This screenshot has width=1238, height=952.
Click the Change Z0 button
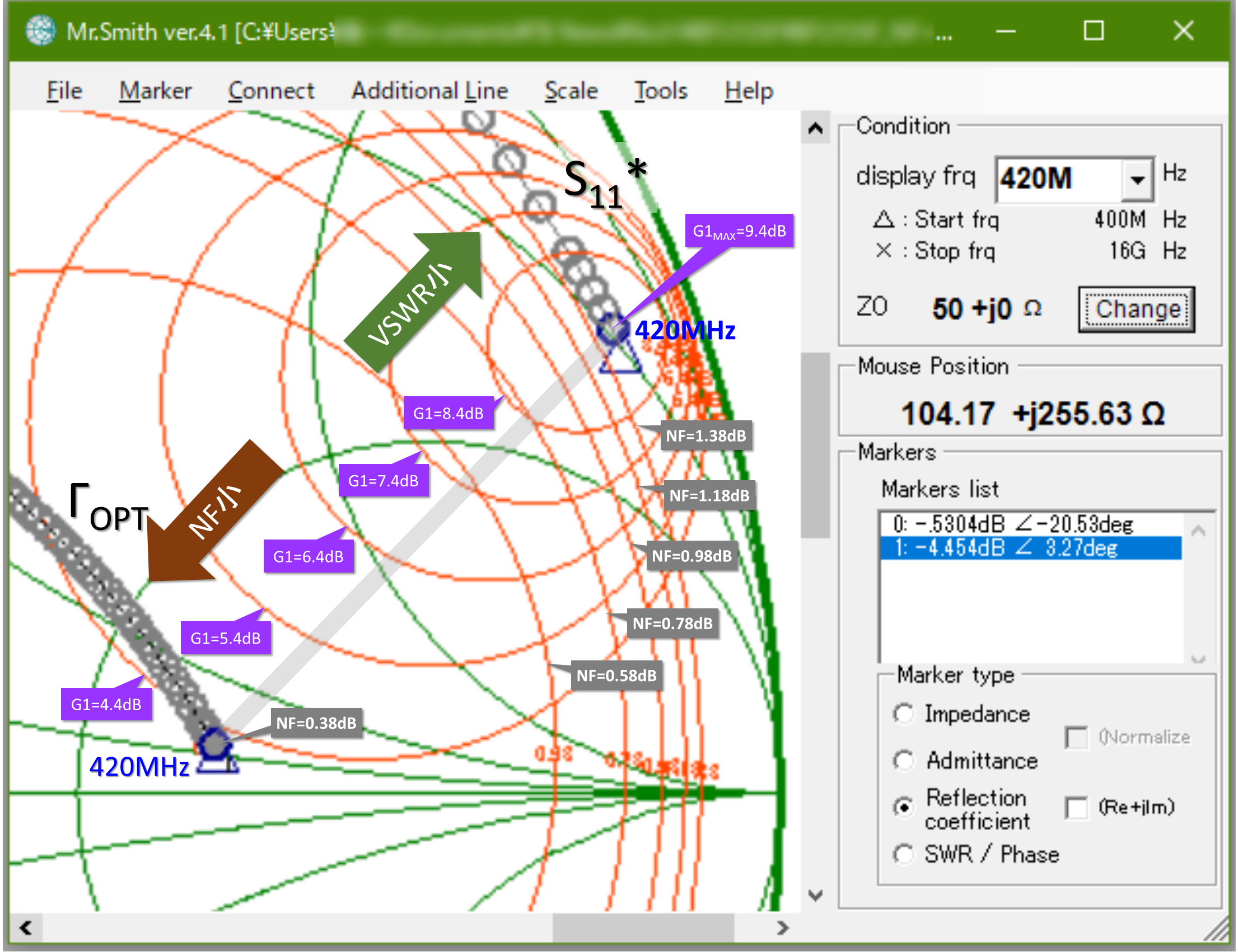pos(1137,309)
